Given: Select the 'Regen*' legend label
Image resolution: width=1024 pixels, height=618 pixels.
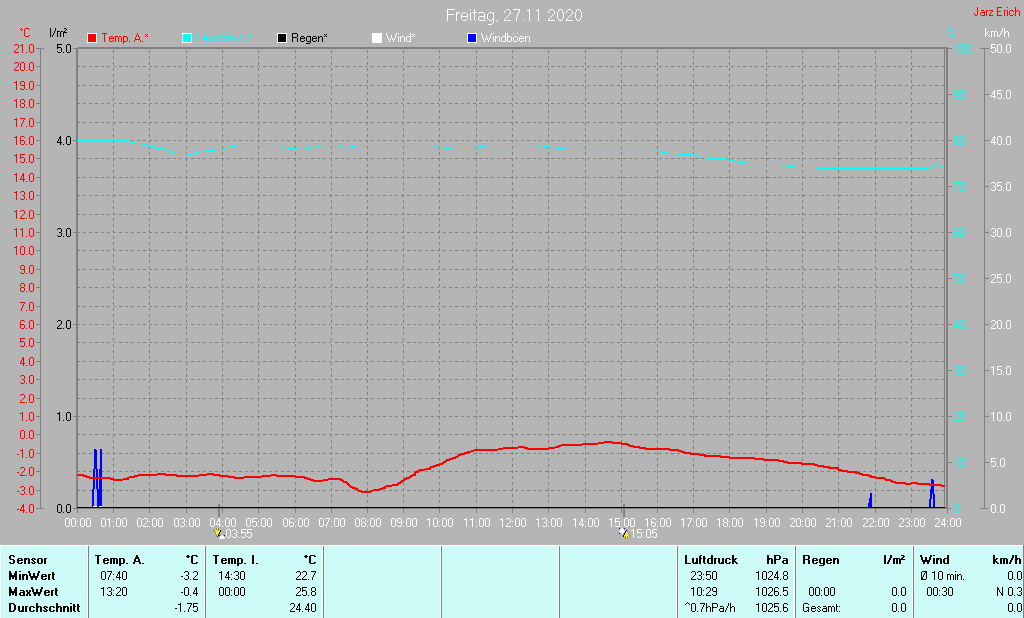Looking at the screenshot, I should click(310, 39).
